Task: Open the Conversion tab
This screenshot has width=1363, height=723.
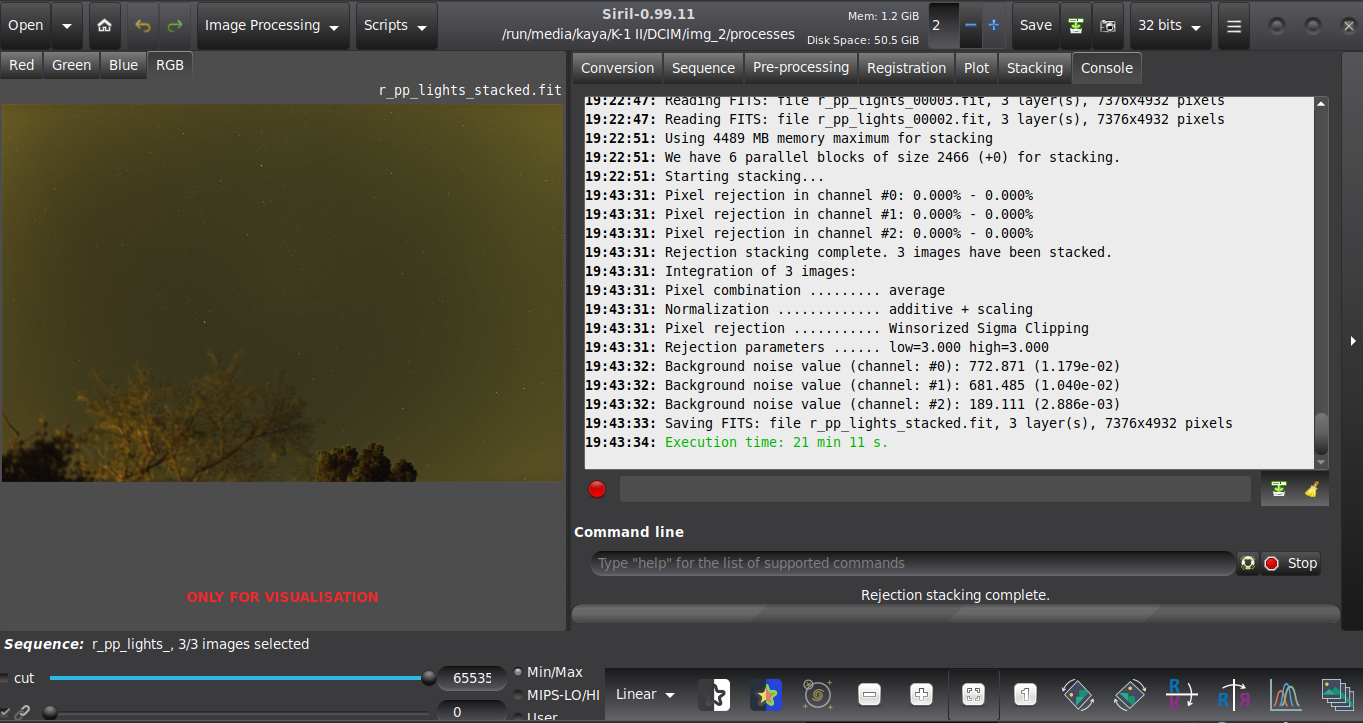Action: click(617, 68)
